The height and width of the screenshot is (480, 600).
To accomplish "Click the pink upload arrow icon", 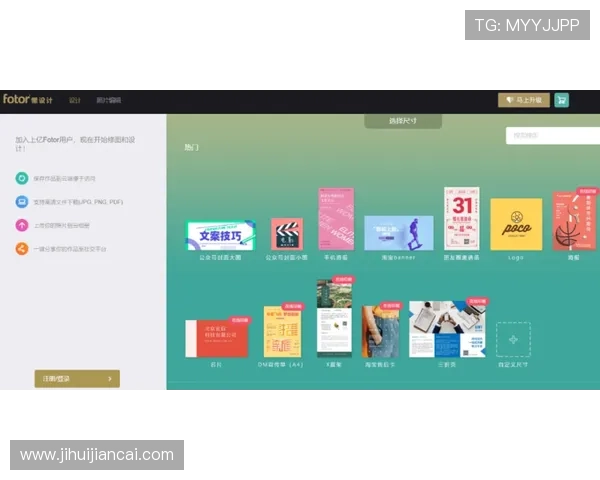I will point(22,225).
